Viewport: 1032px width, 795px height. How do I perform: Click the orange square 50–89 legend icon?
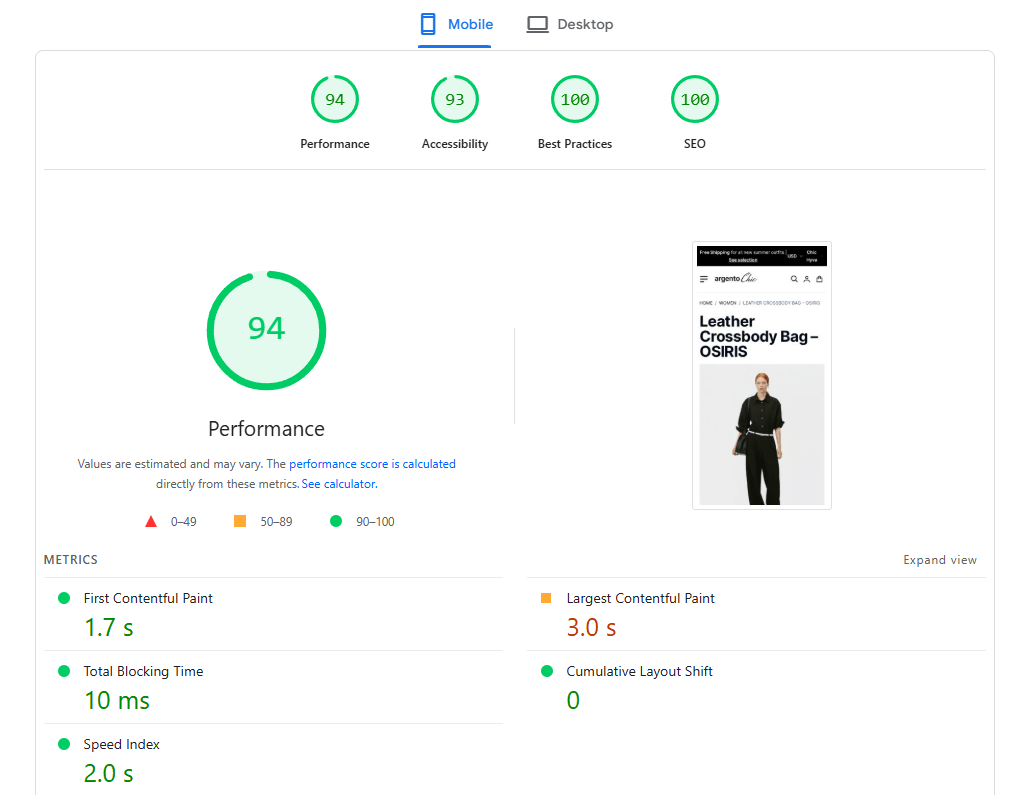[x=239, y=521]
